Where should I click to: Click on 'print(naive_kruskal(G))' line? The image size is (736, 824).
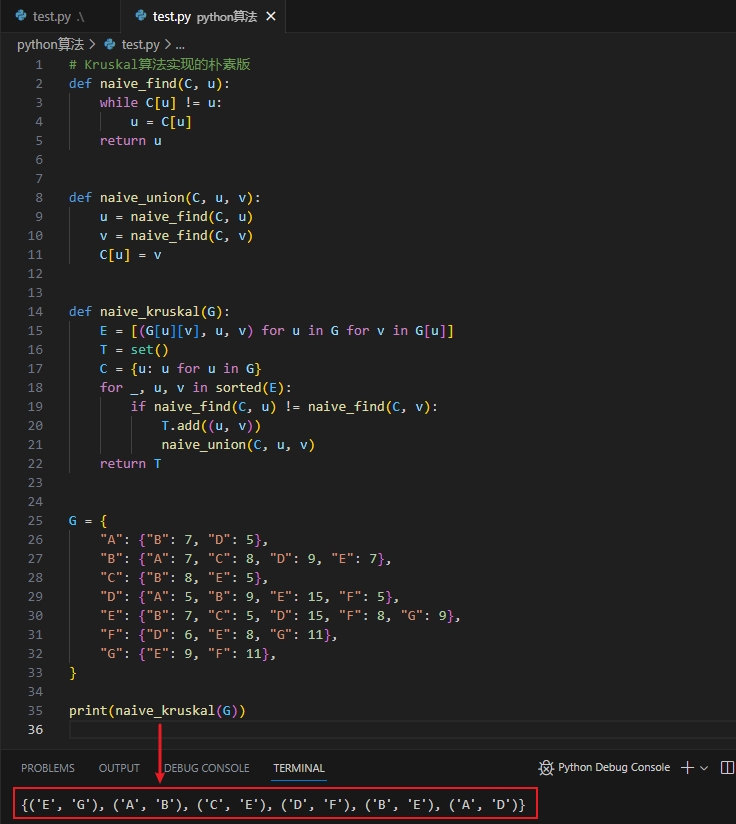click(157, 710)
